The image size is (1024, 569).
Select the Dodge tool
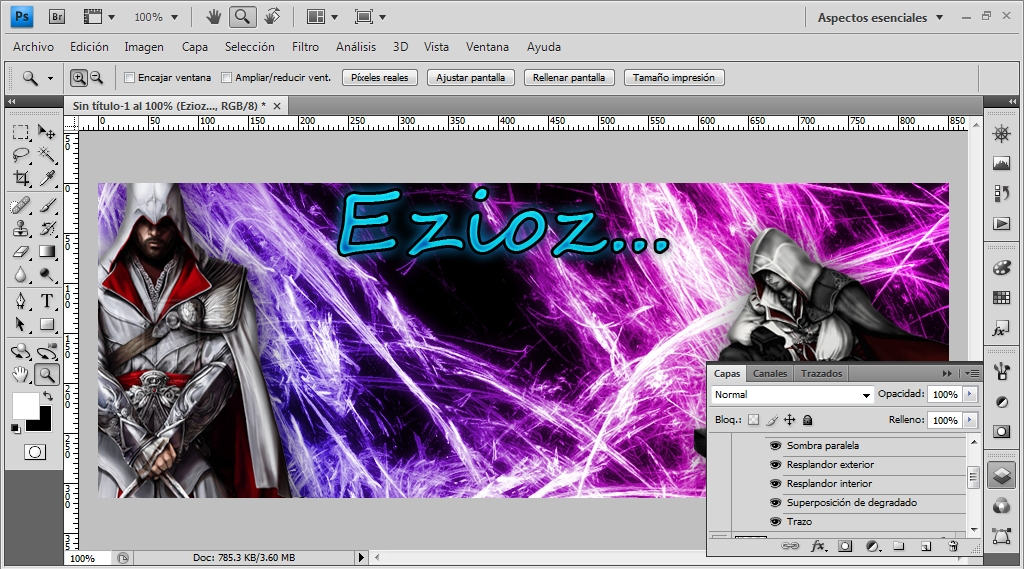[x=46, y=274]
